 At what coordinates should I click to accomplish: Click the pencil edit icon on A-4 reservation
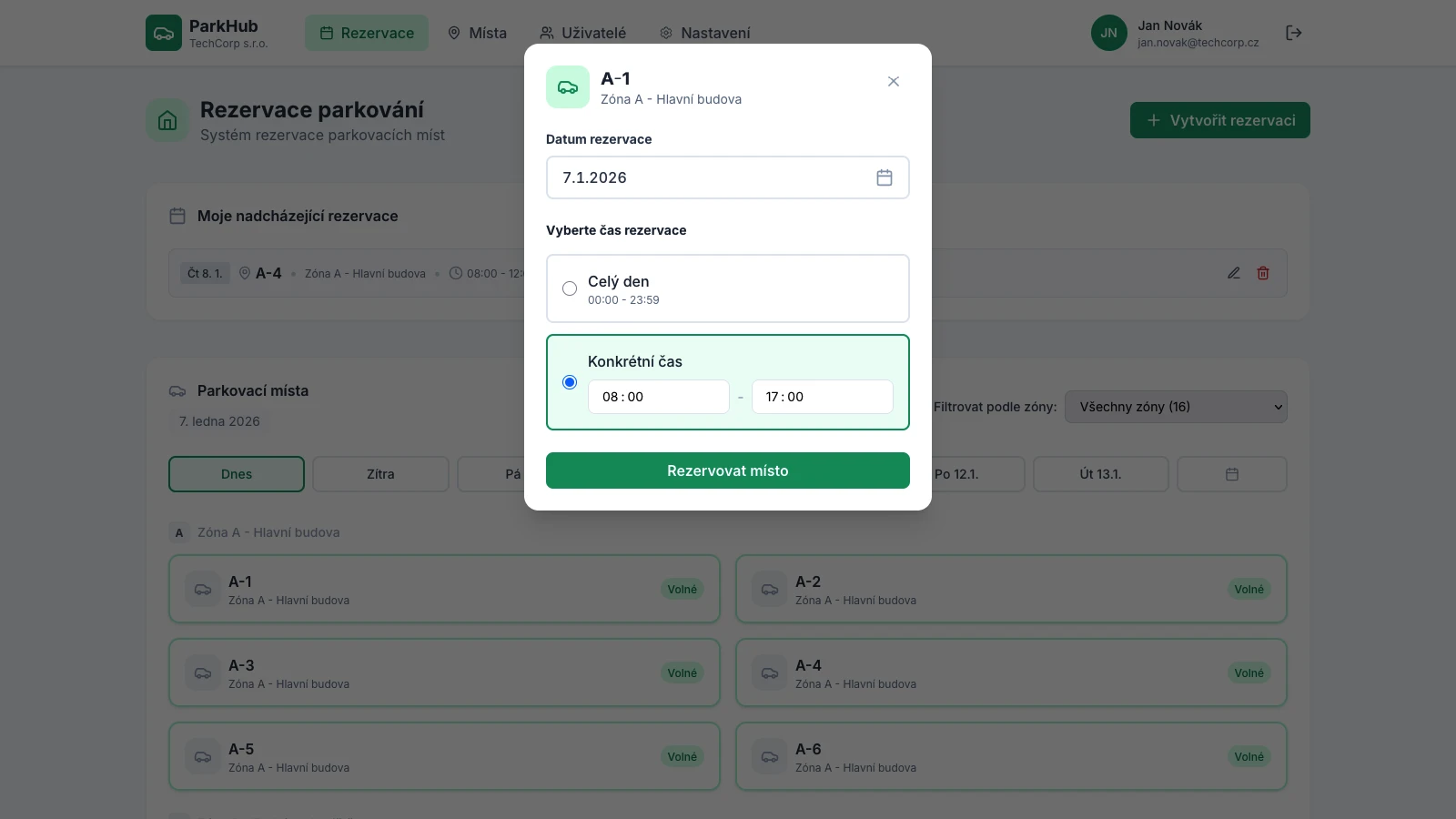coord(1234,273)
